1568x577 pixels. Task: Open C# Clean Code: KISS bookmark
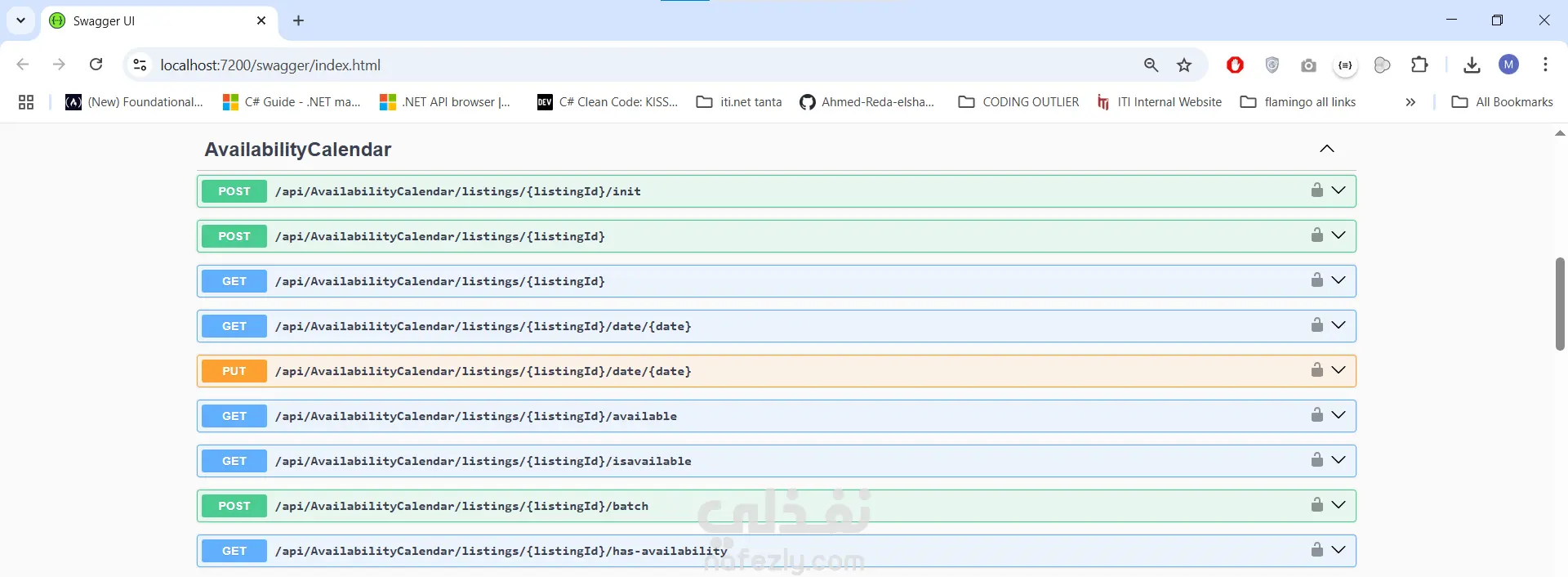[608, 102]
